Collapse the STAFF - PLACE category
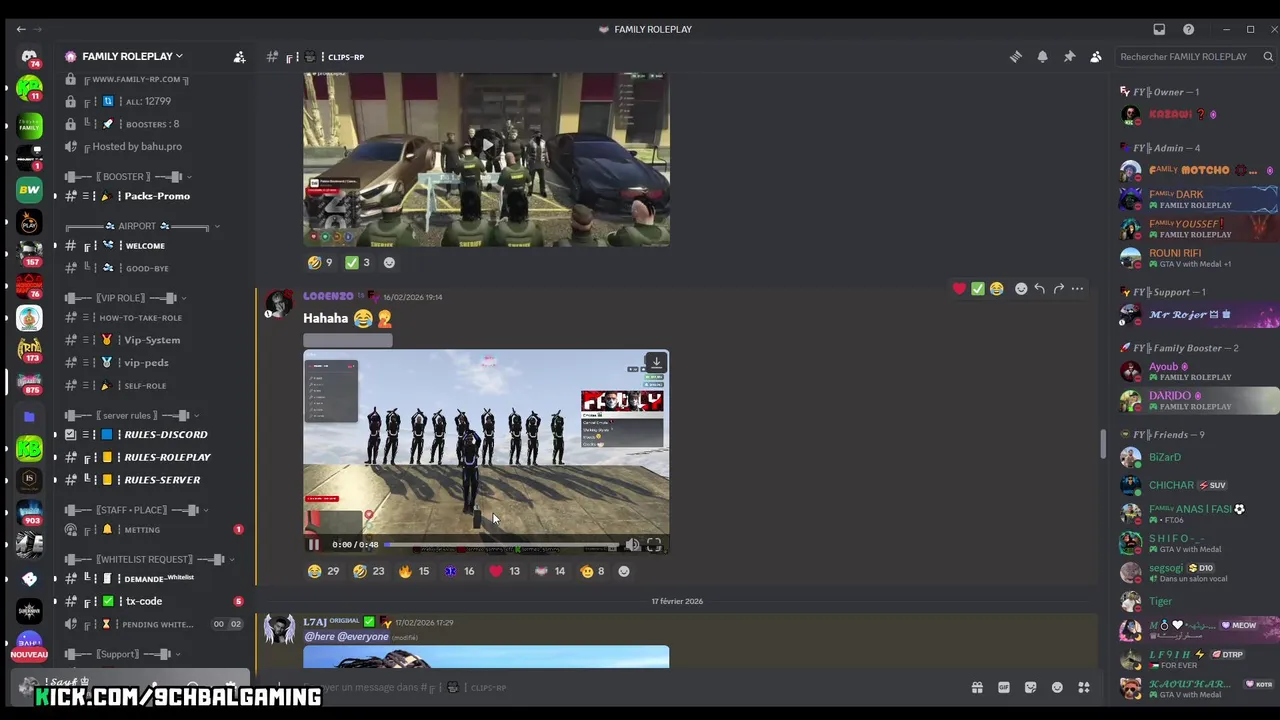The image size is (1280, 720). coord(137,510)
